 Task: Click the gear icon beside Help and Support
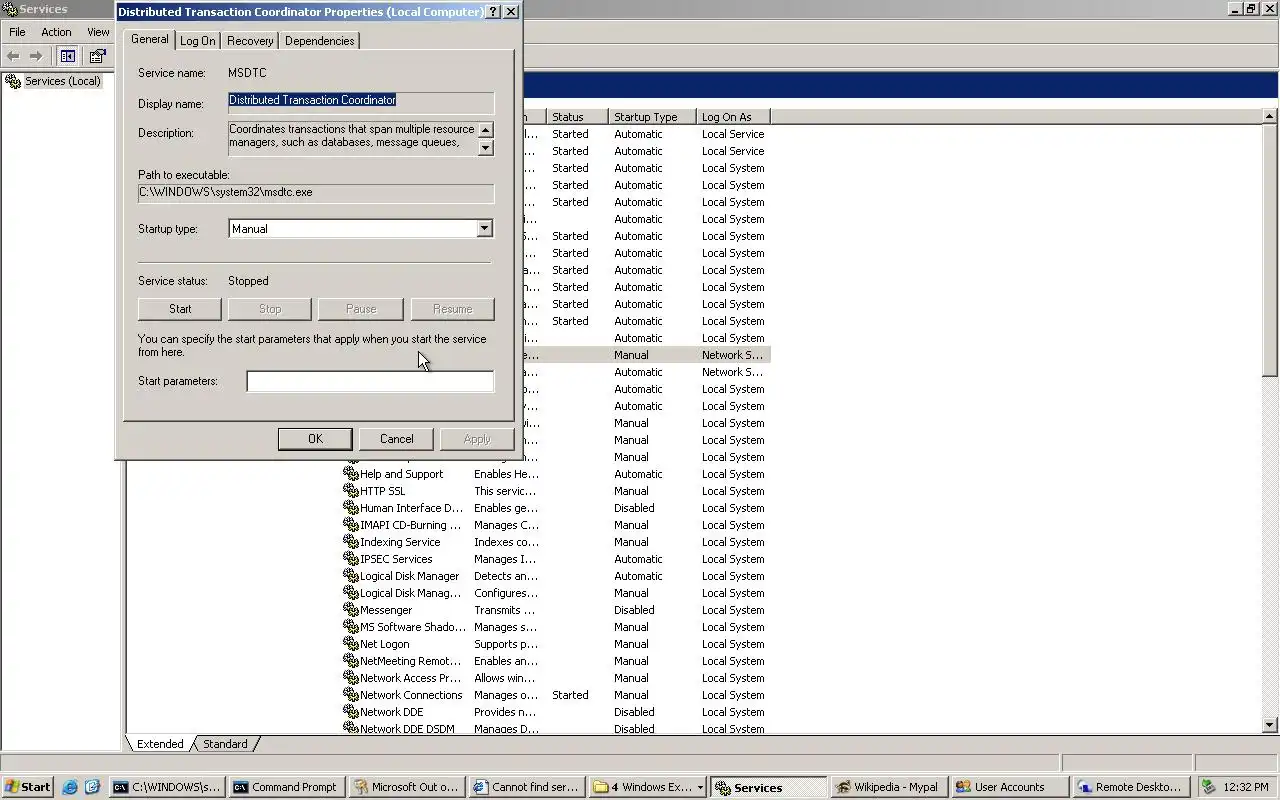(351, 474)
